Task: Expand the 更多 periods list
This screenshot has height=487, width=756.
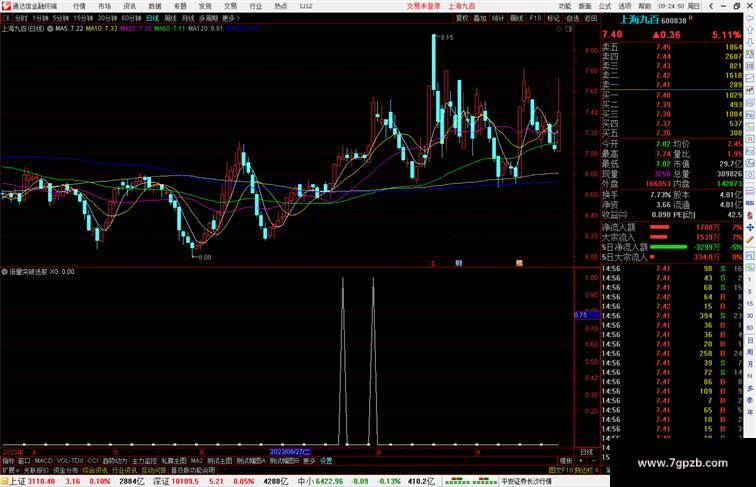Action: click(230, 18)
